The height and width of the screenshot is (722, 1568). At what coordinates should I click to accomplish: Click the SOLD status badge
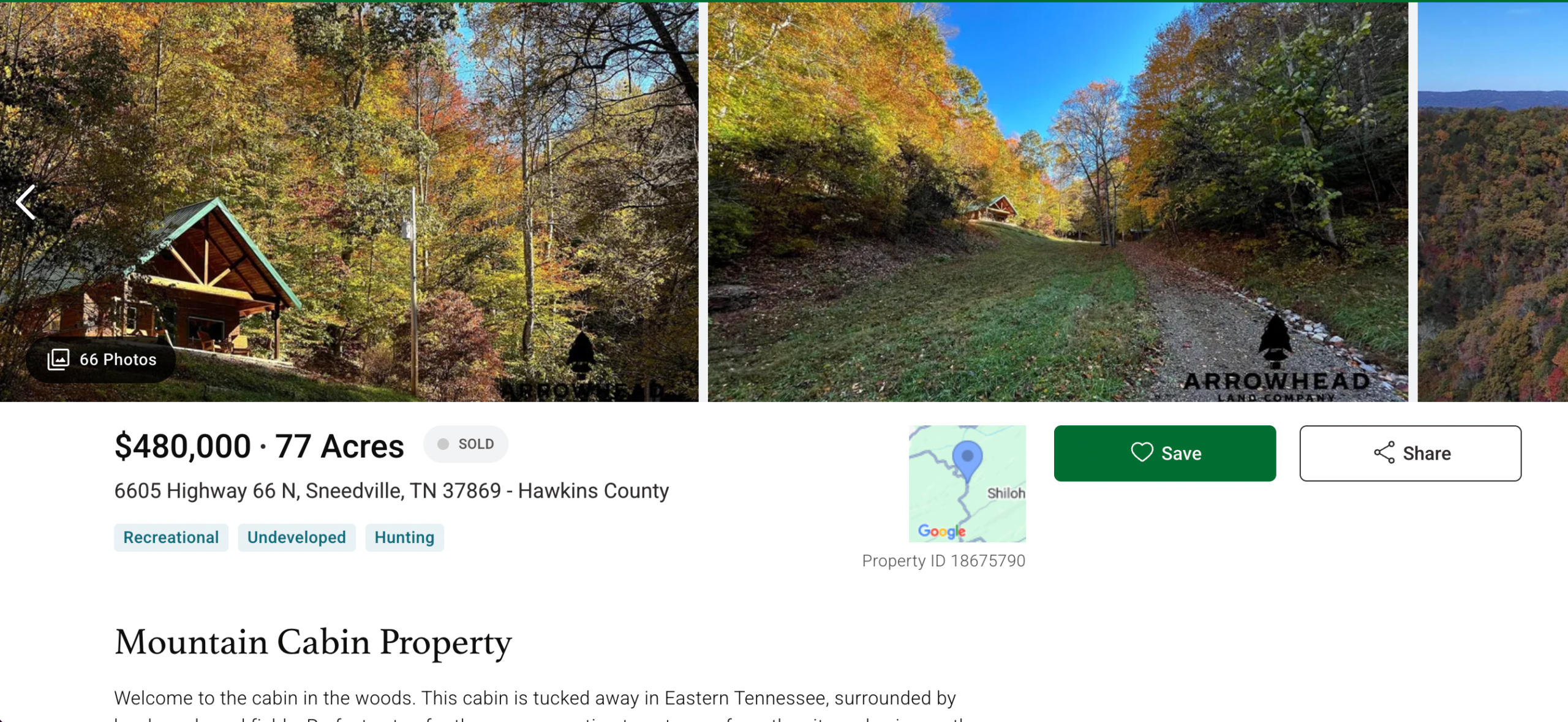[466, 444]
